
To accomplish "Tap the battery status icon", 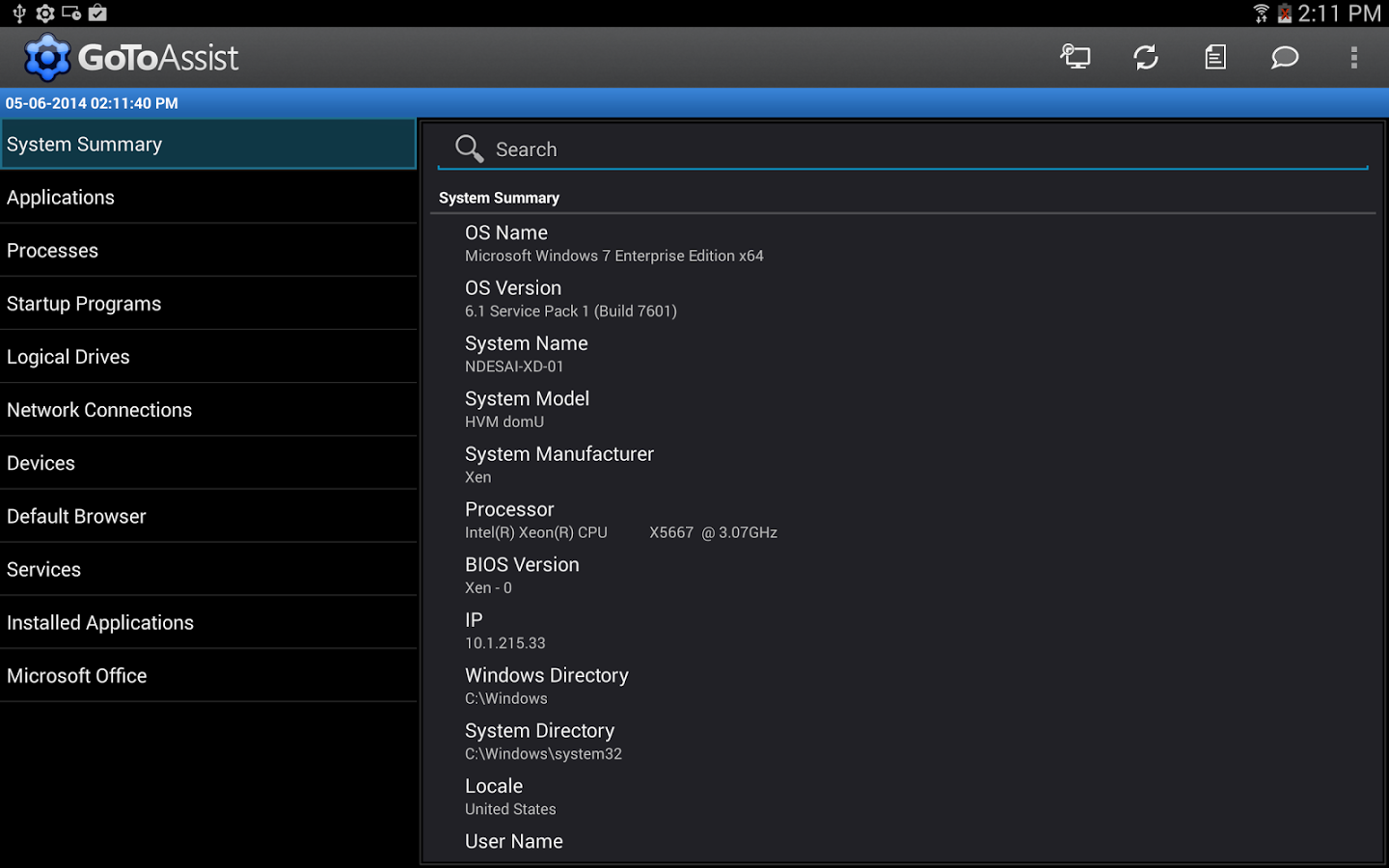I will [1285, 13].
